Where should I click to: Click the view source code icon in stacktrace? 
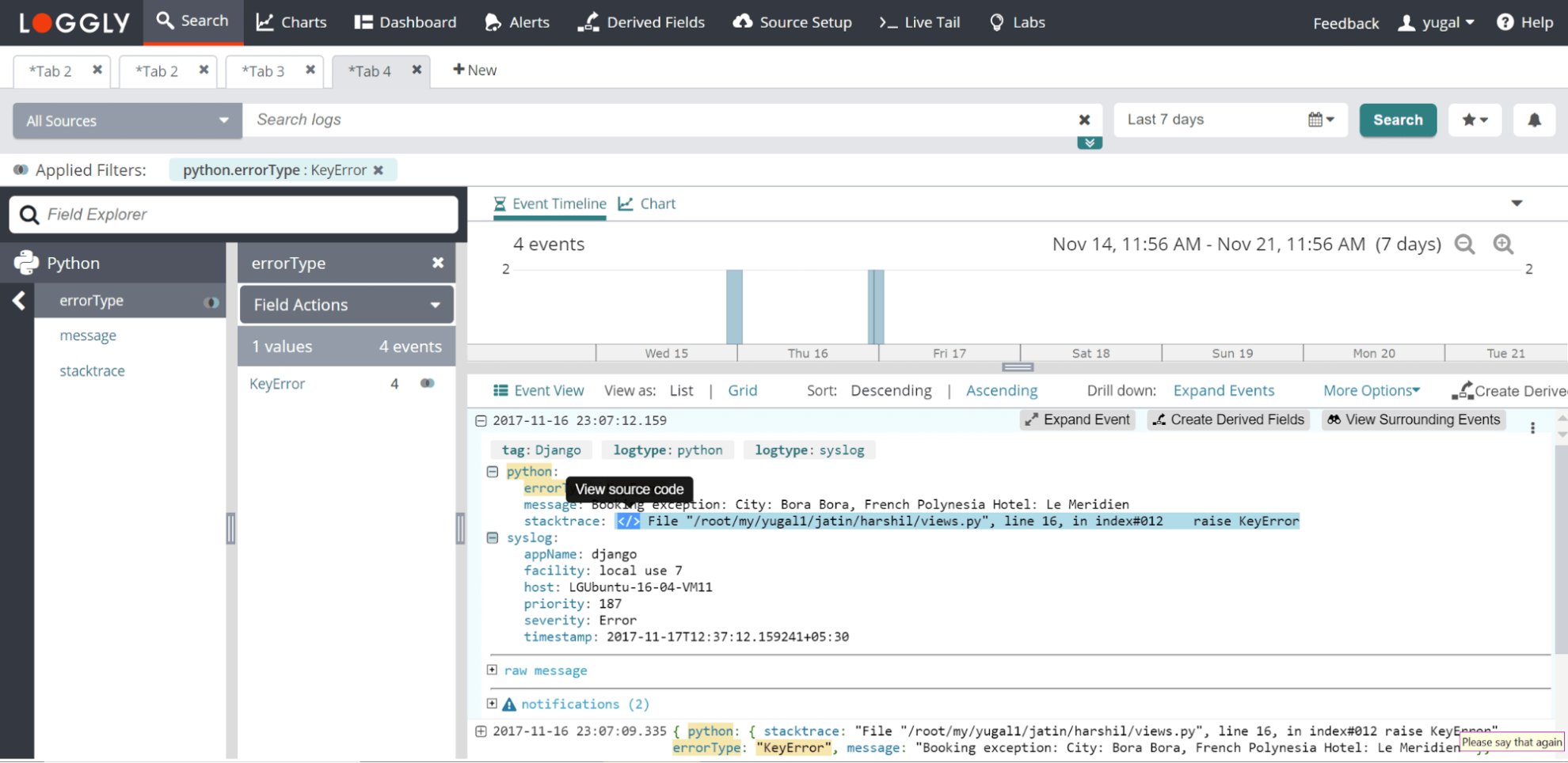point(627,522)
